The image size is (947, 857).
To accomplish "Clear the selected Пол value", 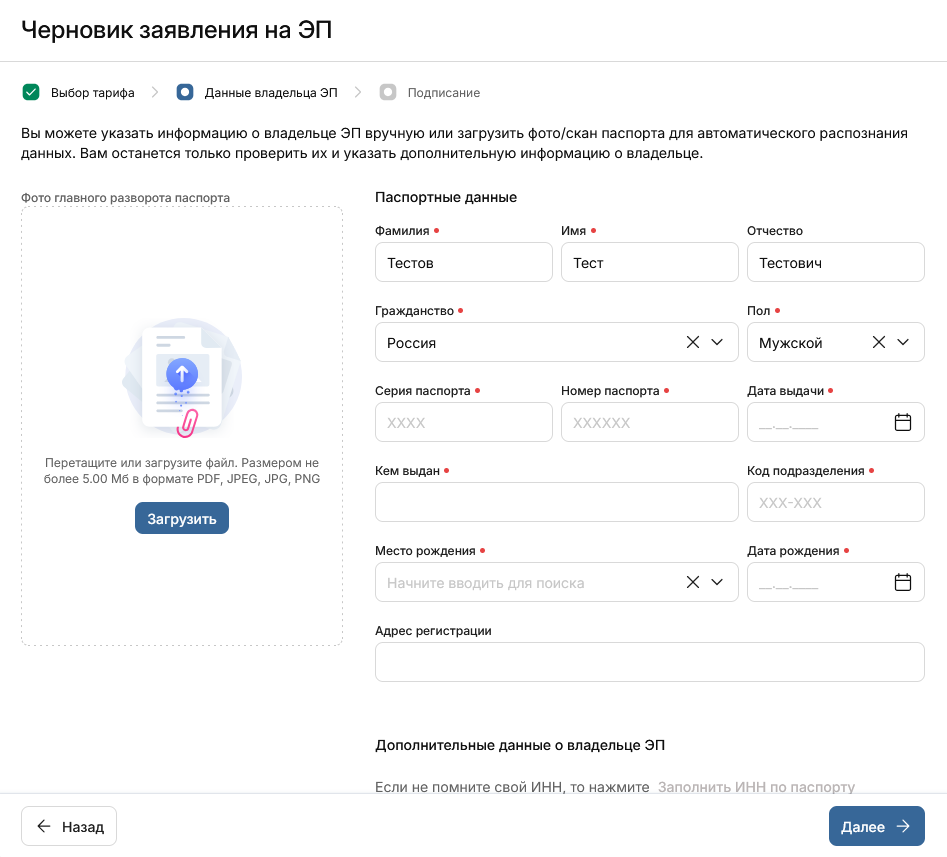I will (x=878, y=343).
